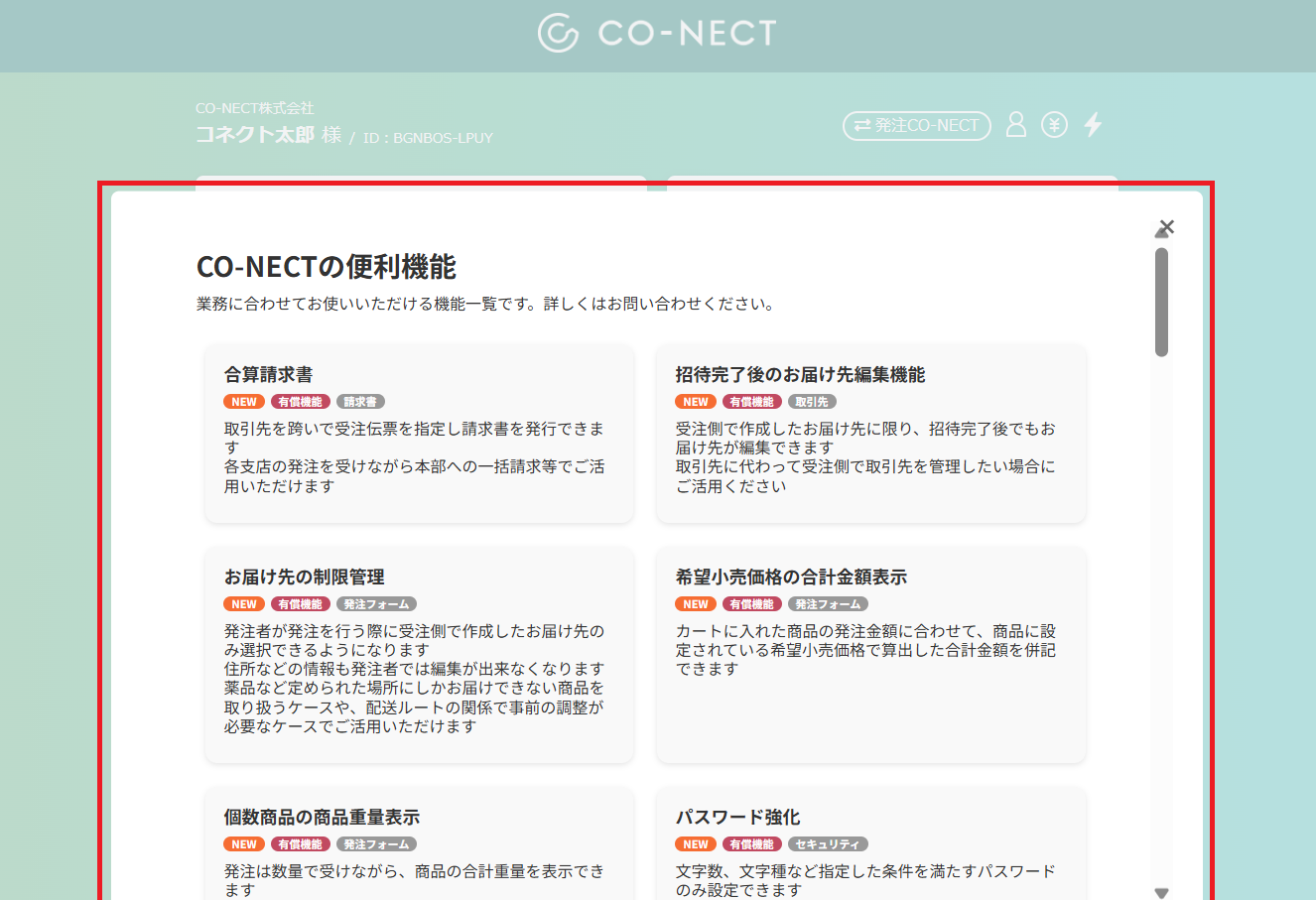Viewport: 1316px width, 900px height.
Task: Click the 発注フォーム tag on 希望小売価格の合計金額表示
Action: 828,604
